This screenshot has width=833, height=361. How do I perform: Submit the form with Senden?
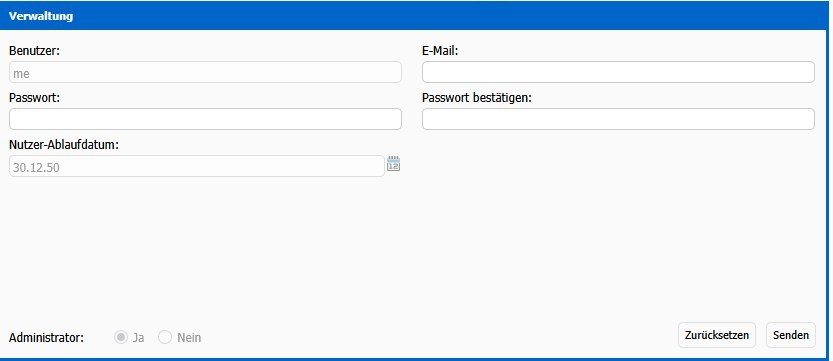point(790,335)
